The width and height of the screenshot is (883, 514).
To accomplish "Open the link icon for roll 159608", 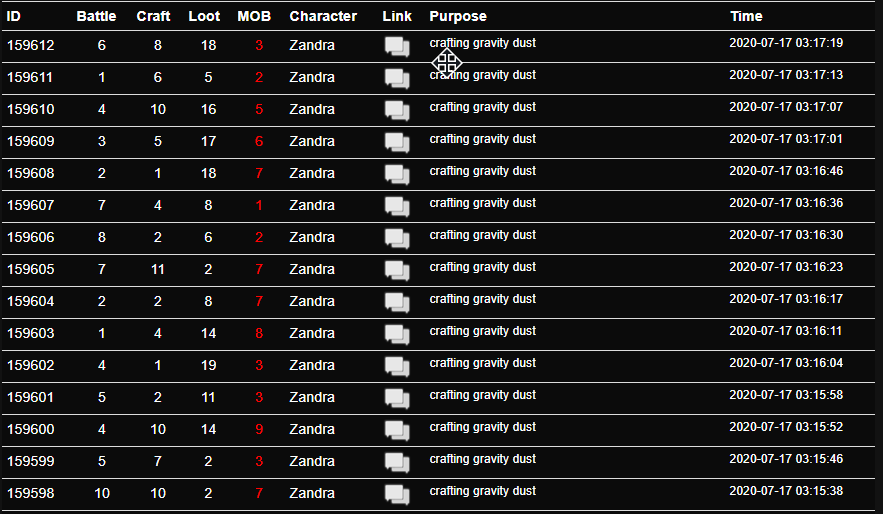I will [x=397, y=175].
